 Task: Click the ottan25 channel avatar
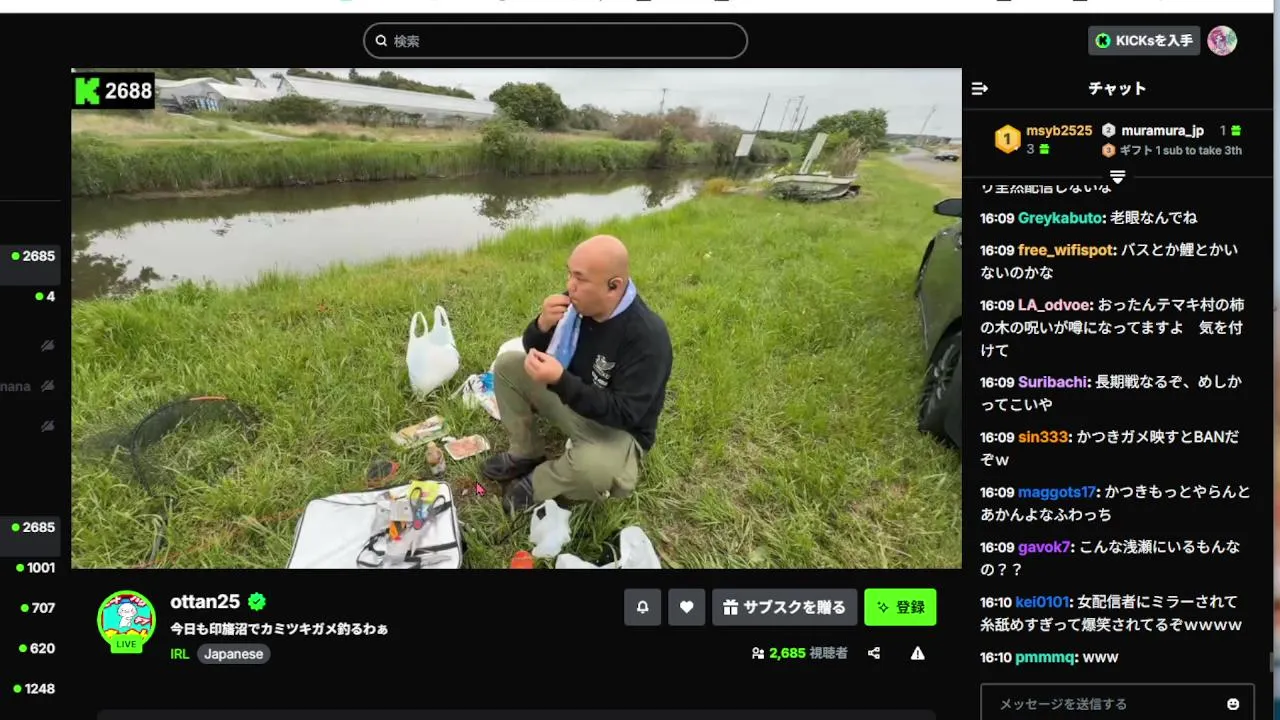click(126, 620)
